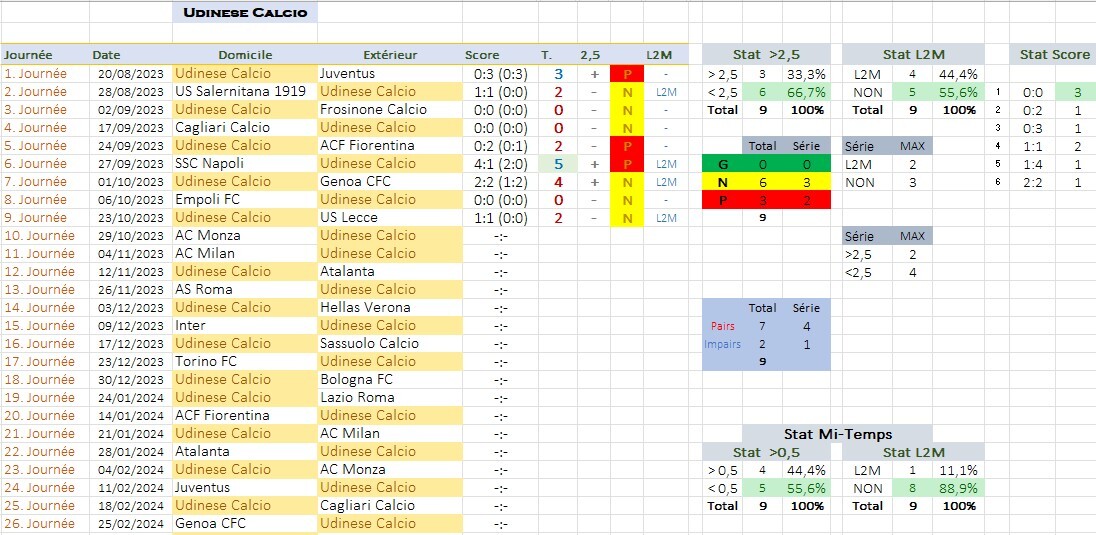Select the 2:2 entry in Stat Score

tap(1033, 183)
